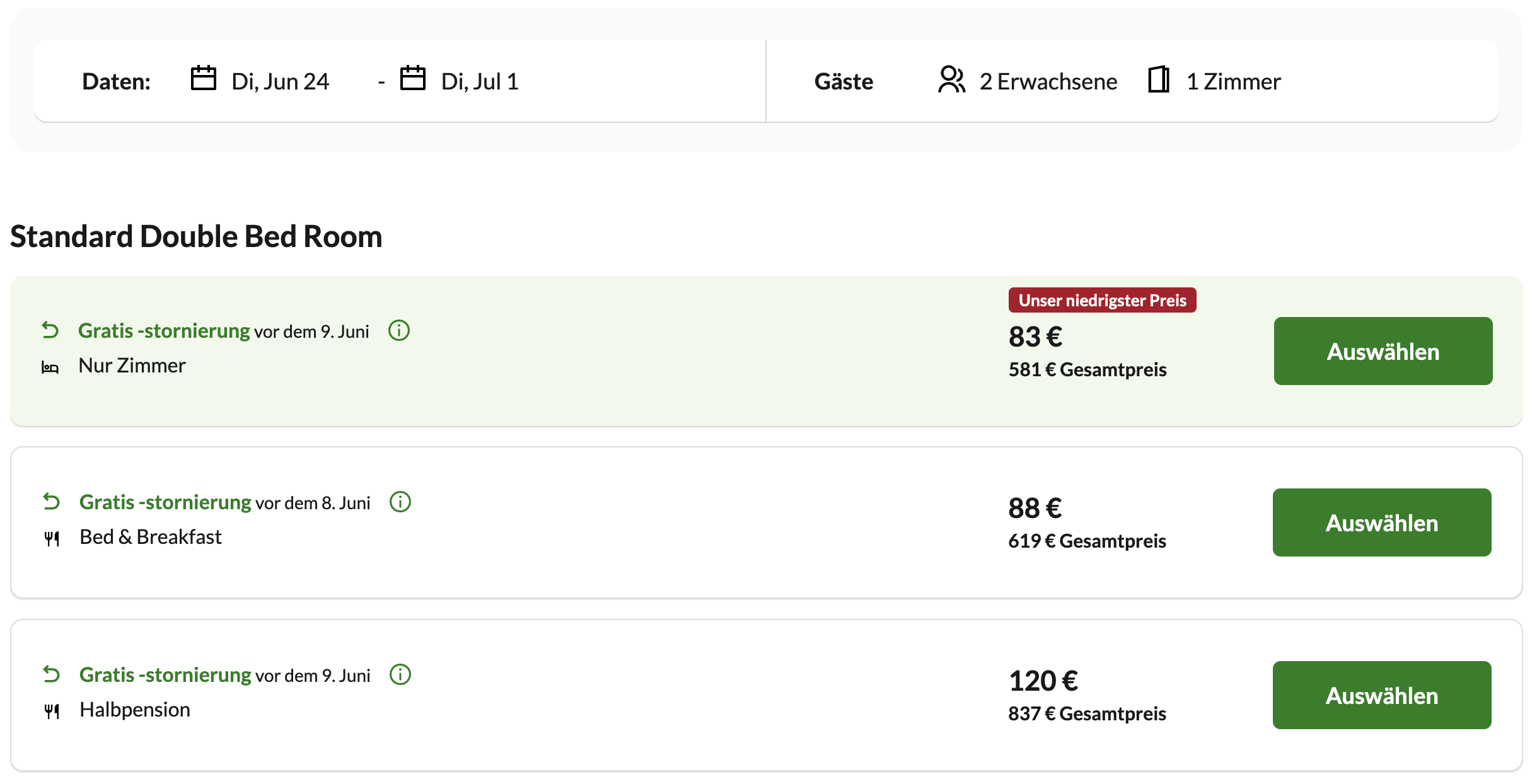This screenshot has width=1537, height=784.
Task: Select the 120 € Halbpension offer
Action: tap(1382, 695)
